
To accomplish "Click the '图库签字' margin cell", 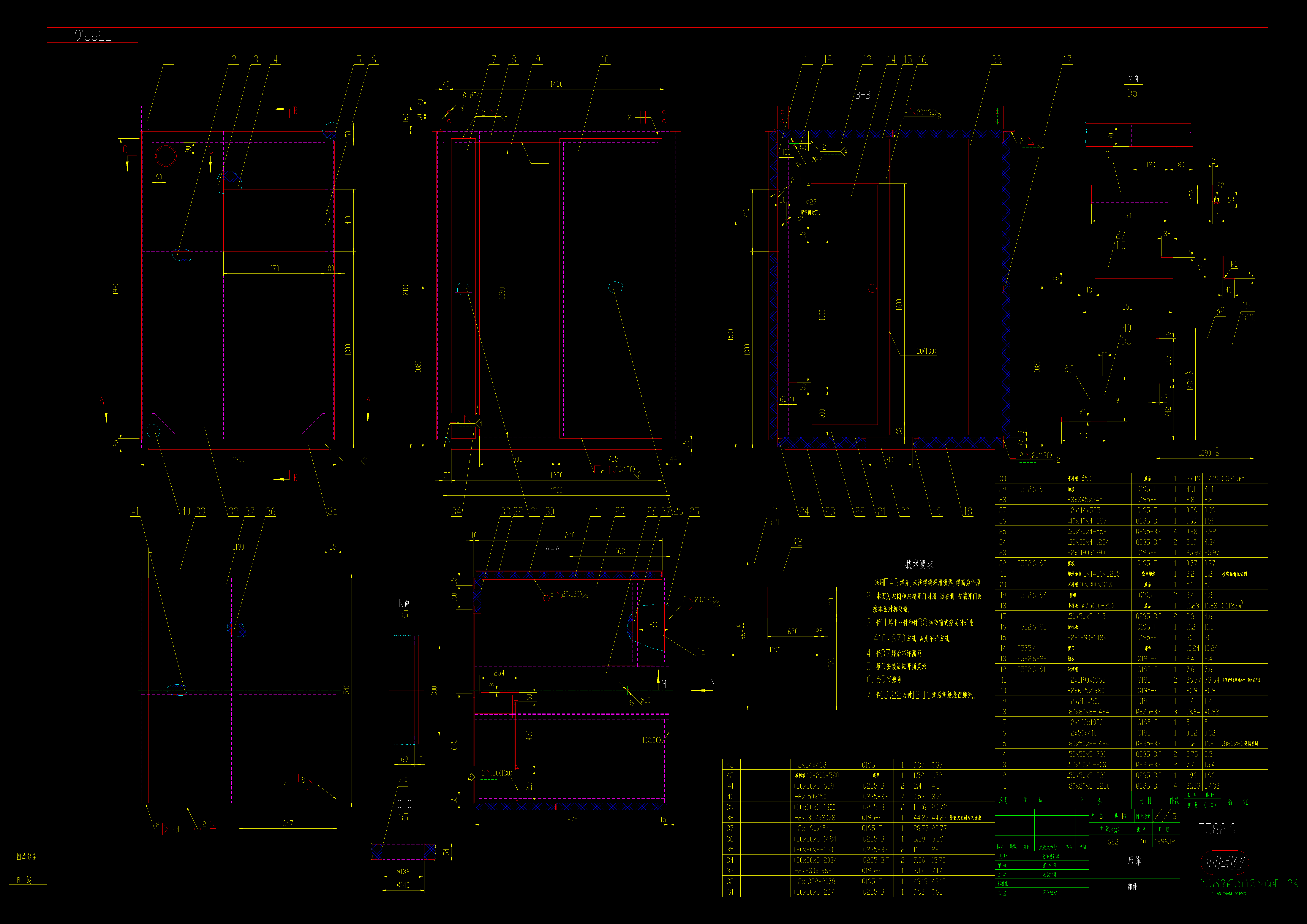I will (27, 857).
